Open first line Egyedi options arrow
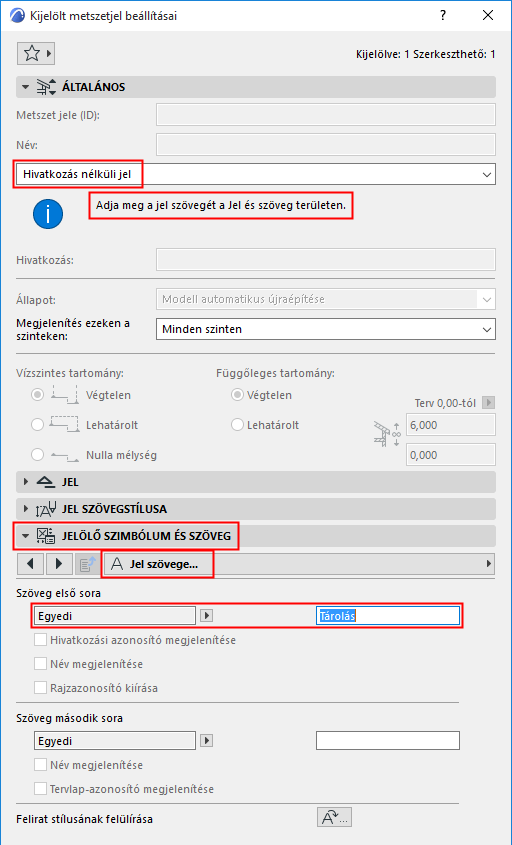 (x=206, y=615)
